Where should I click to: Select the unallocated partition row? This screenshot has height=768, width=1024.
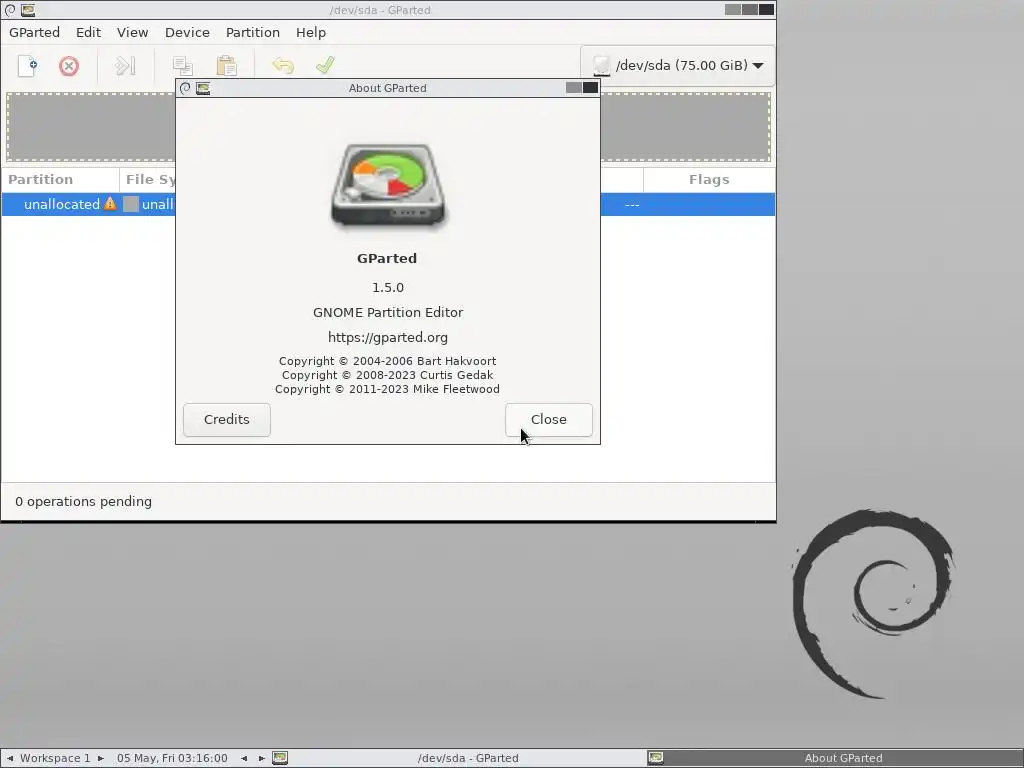point(388,204)
